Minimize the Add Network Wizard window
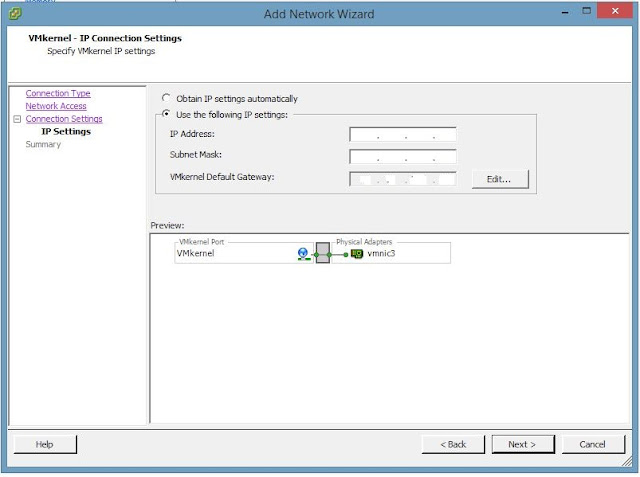The width and height of the screenshot is (640, 477). click(565, 12)
